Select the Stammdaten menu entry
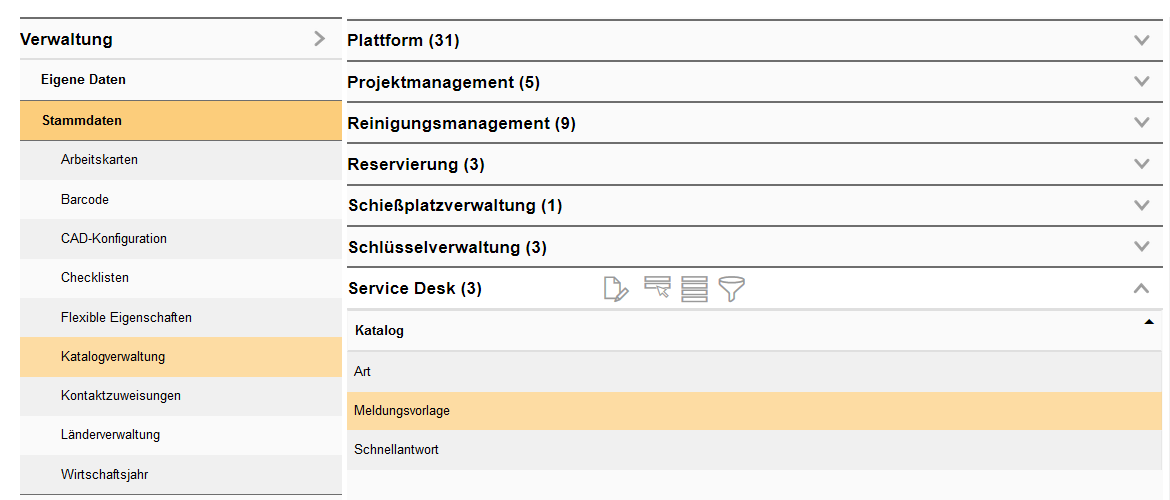Image resolution: width=1170 pixels, height=500 pixels. click(x=82, y=120)
